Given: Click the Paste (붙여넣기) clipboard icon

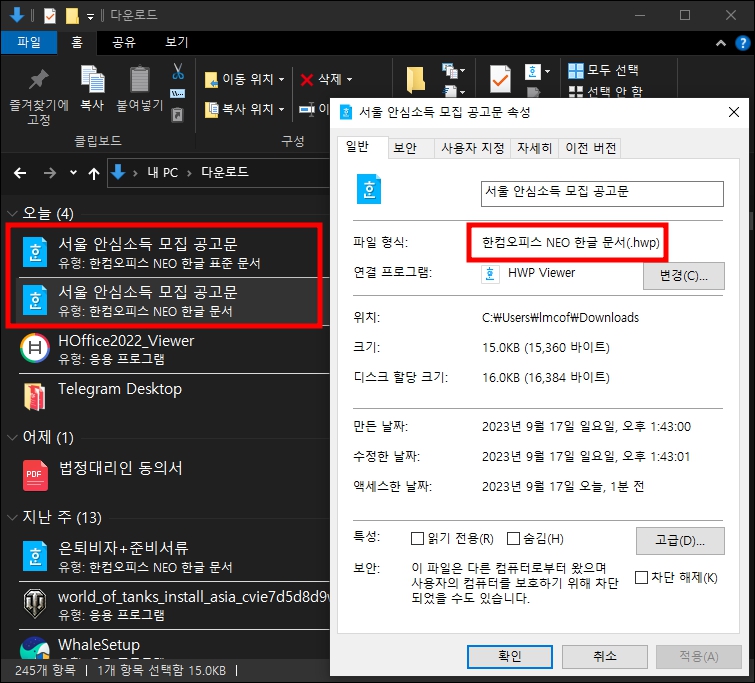Looking at the screenshot, I should coord(140,79).
